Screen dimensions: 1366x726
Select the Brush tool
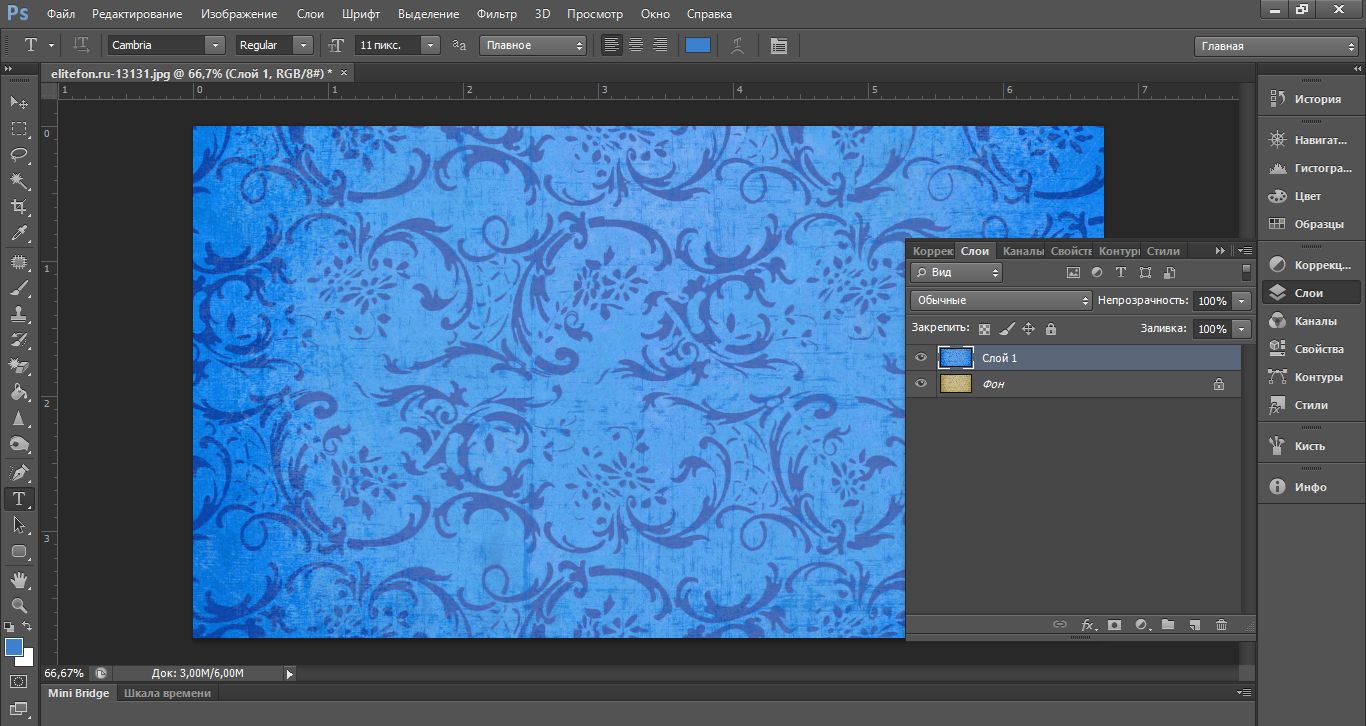point(19,289)
